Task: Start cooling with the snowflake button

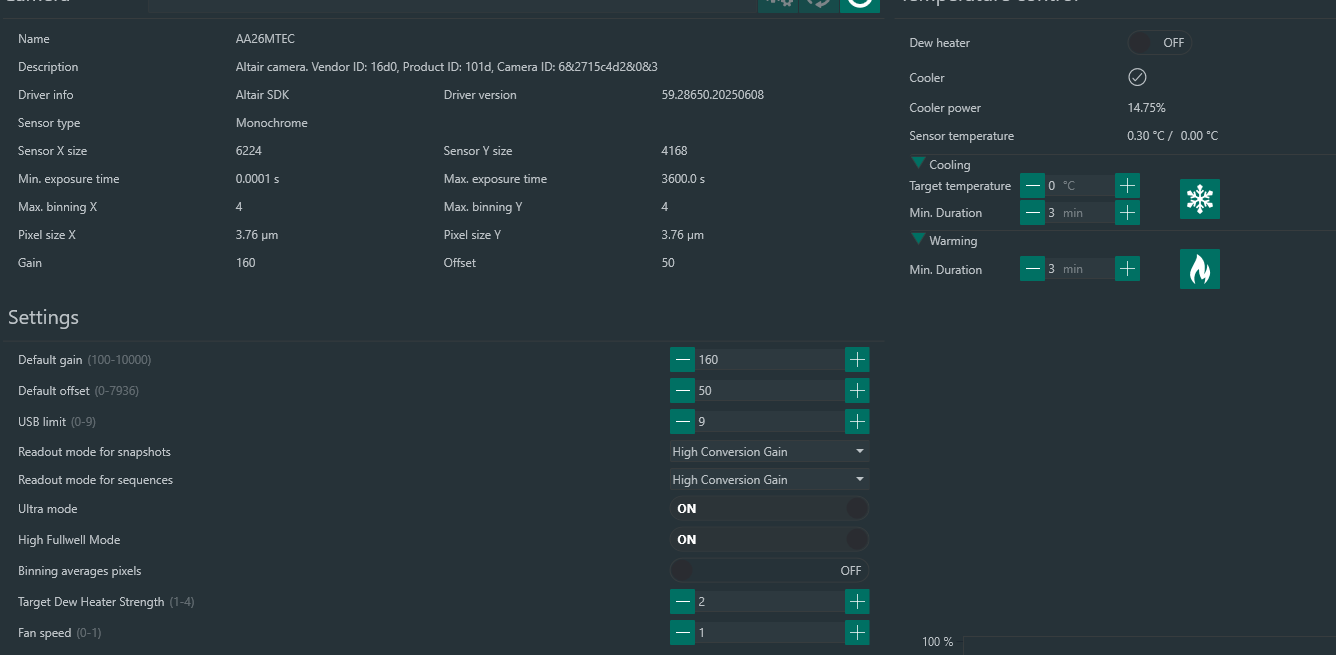Action: coord(1199,199)
